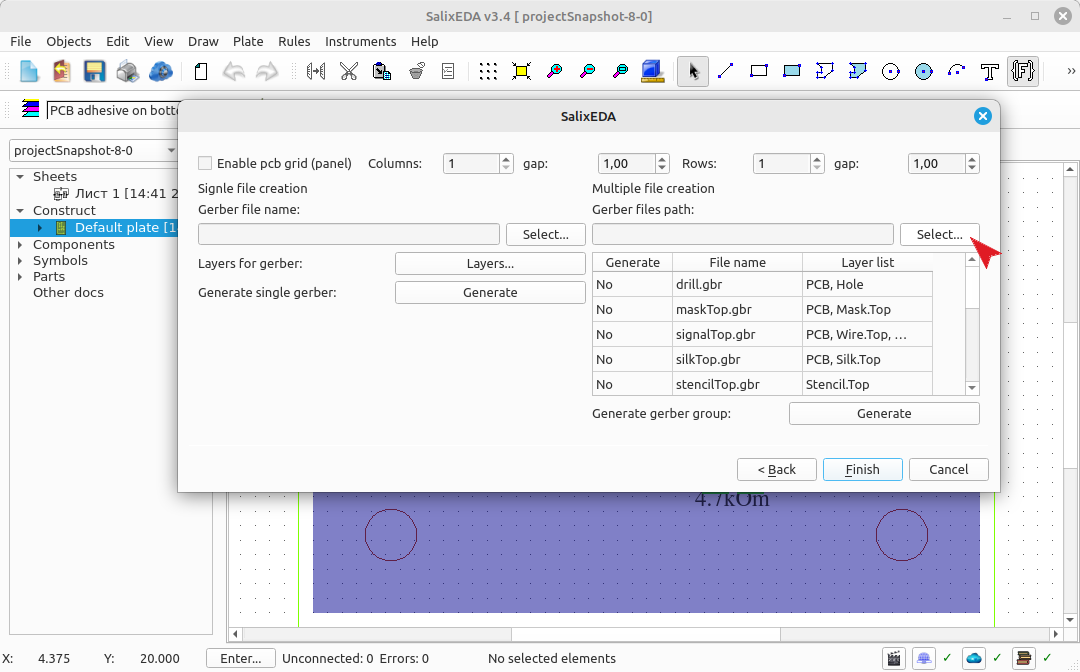Open the projectSnapshot-8-0 project dropdown
The image size is (1080, 672).
point(94,150)
